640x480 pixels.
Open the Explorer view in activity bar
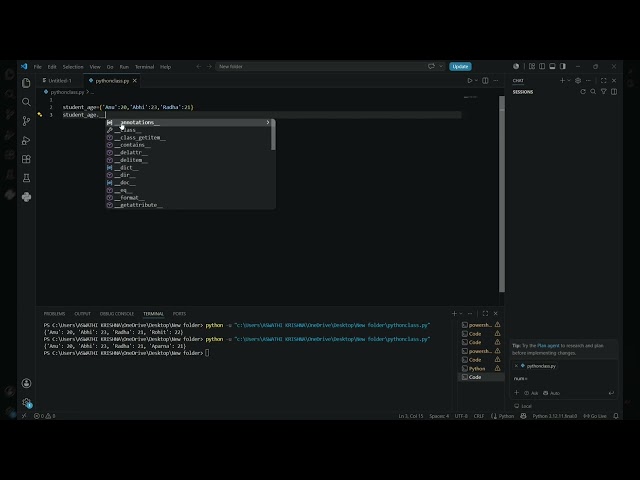[27, 83]
